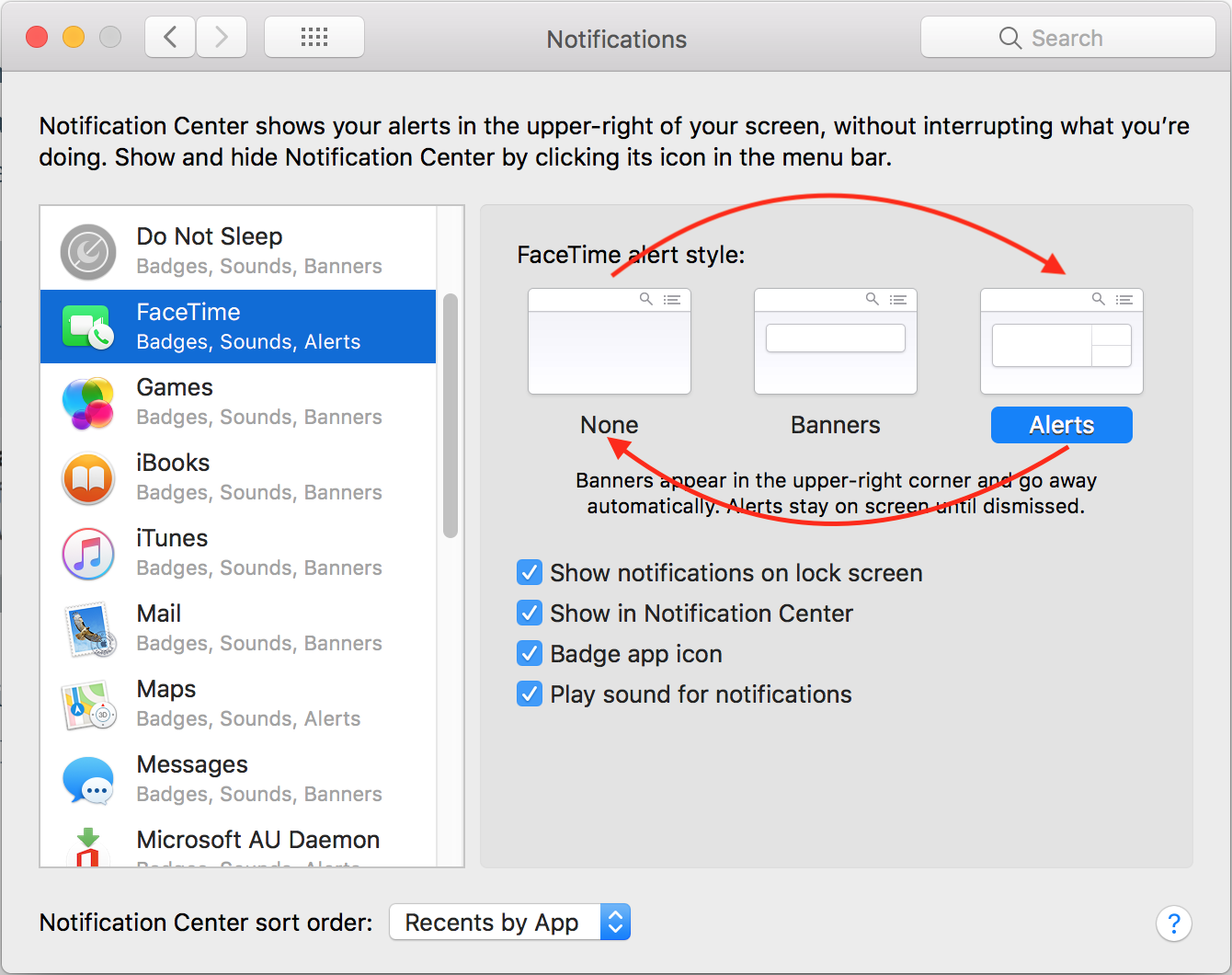Select the iTunes music note icon

point(88,554)
